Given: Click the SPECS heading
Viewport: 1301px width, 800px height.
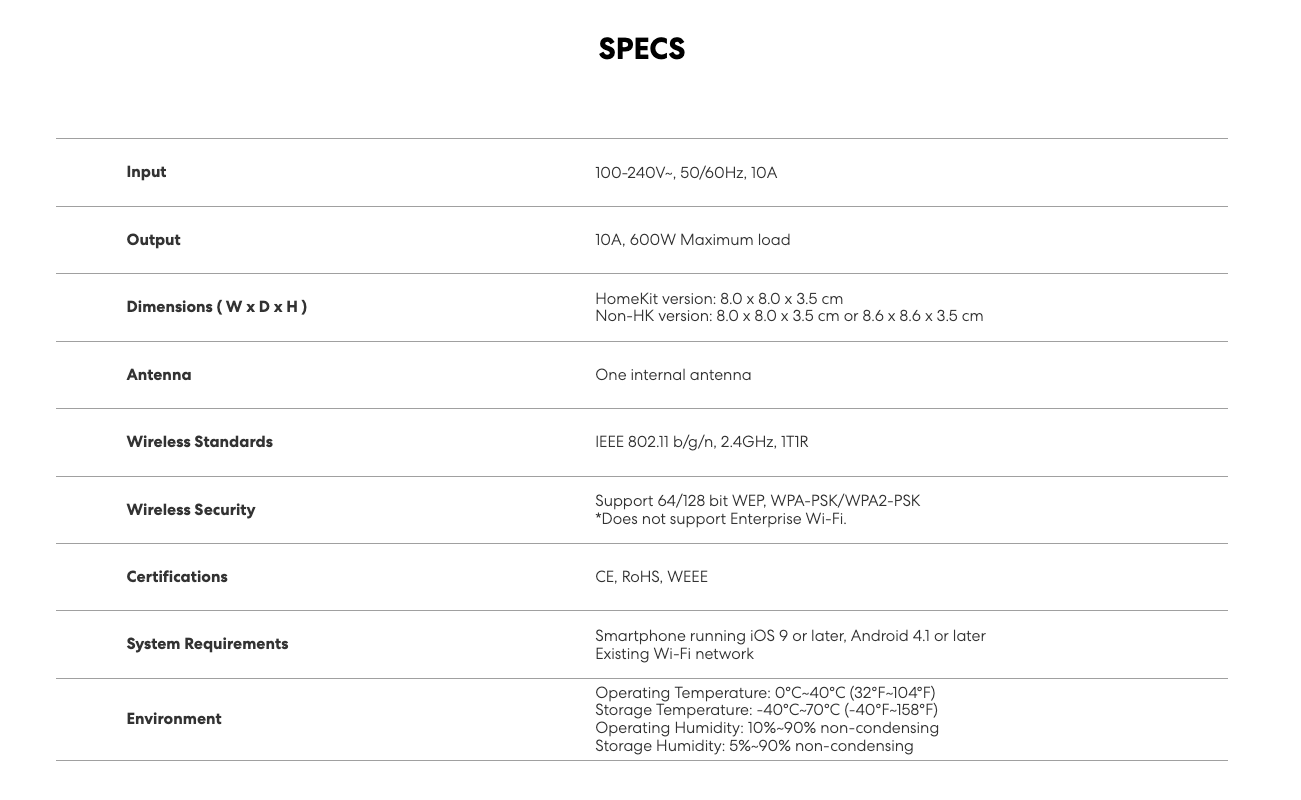Looking at the screenshot, I should pos(641,49).
